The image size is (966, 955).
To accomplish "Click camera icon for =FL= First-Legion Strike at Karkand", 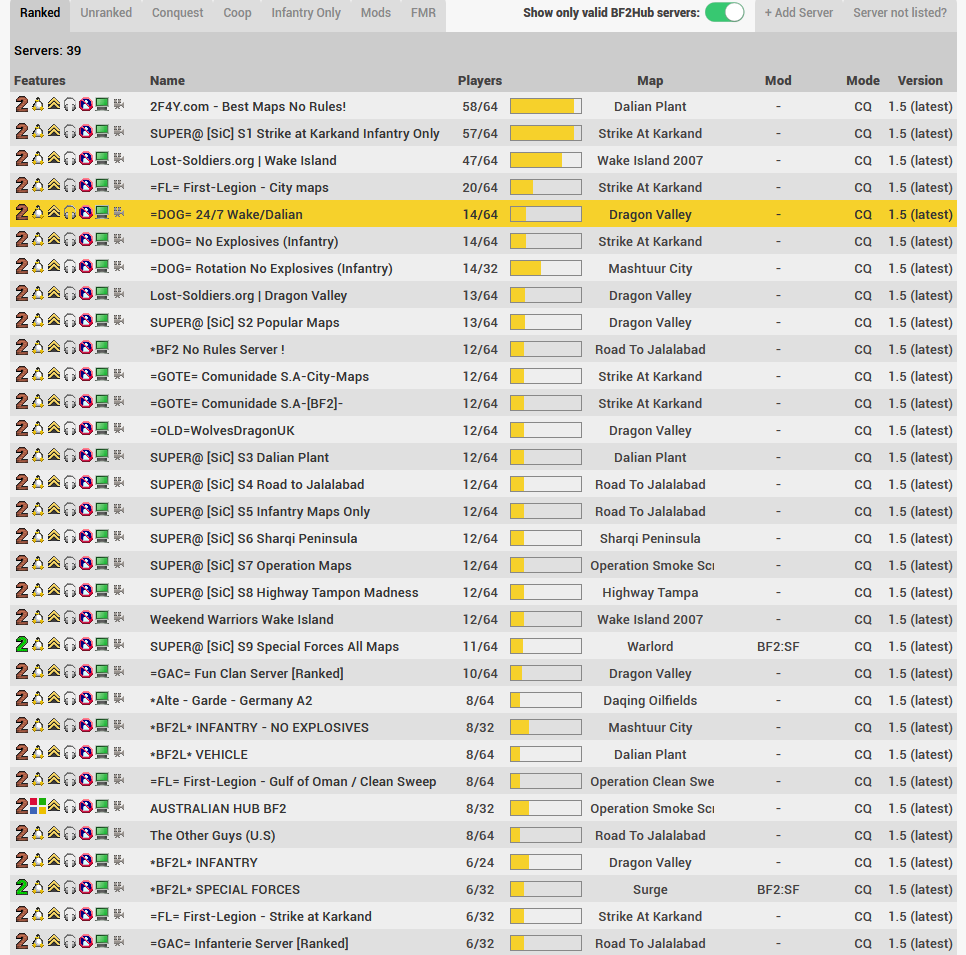I will coord(119,915).
